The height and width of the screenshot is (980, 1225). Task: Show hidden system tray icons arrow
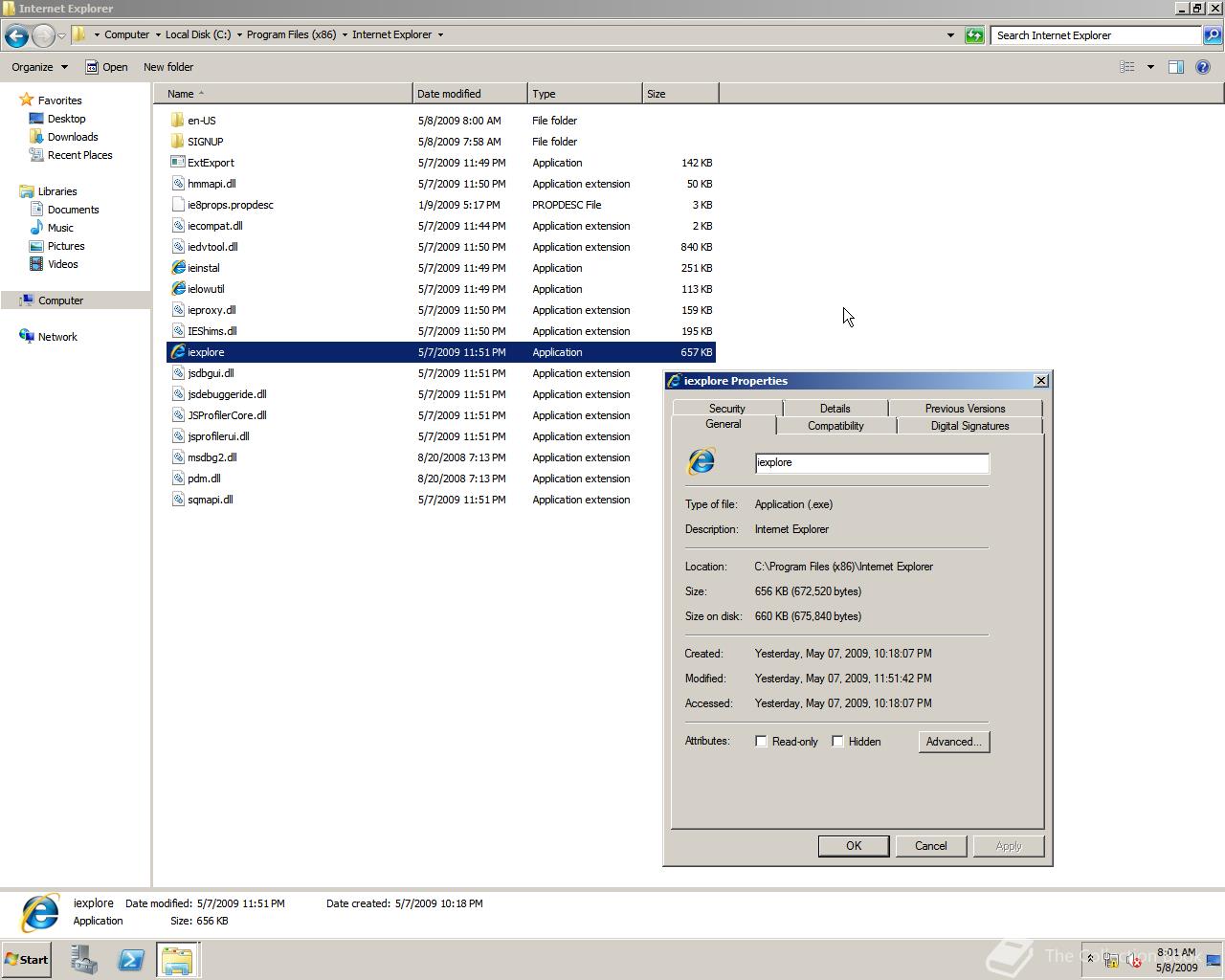1089,959
